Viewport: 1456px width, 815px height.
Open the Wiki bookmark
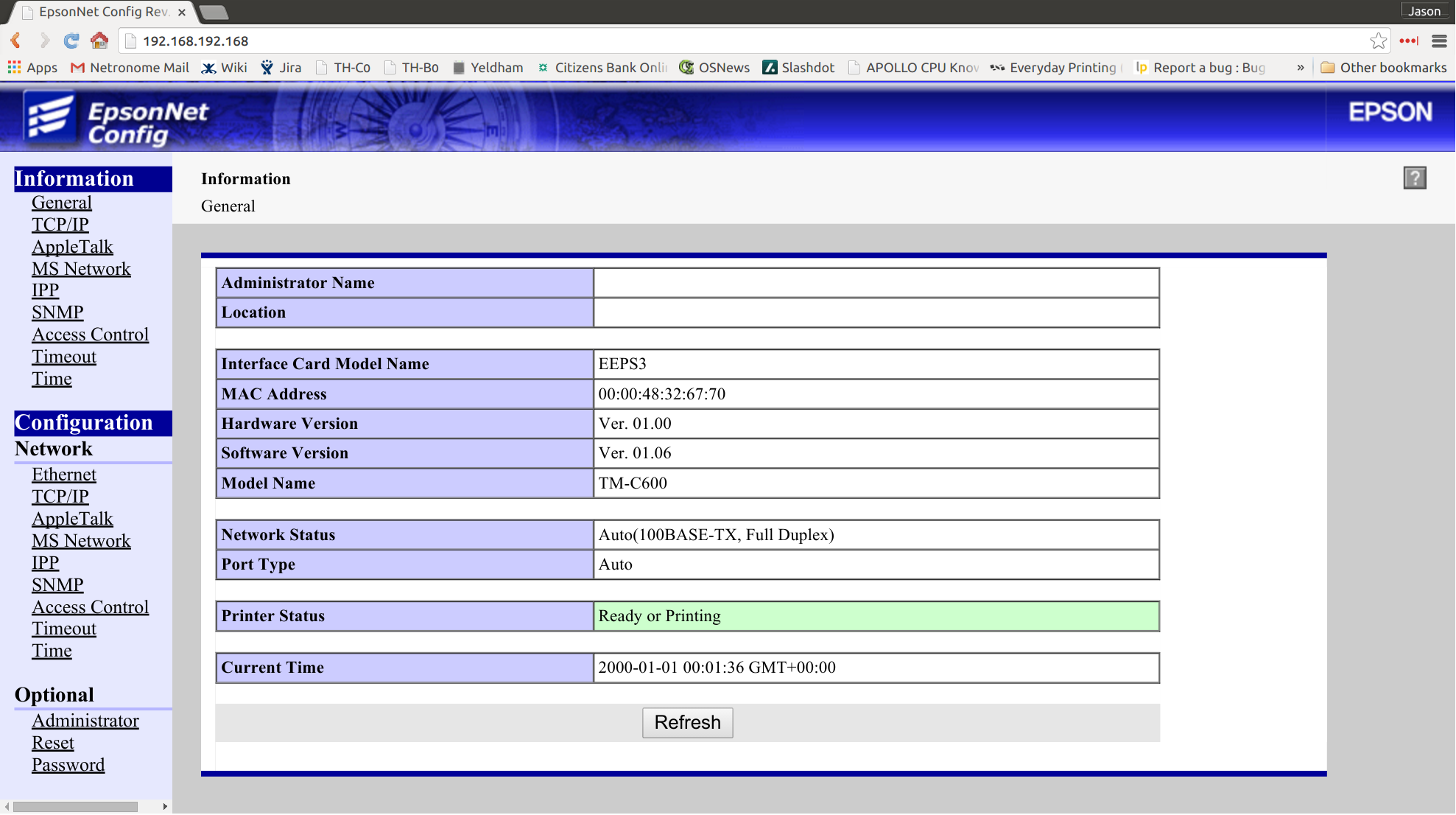[225, 67]
